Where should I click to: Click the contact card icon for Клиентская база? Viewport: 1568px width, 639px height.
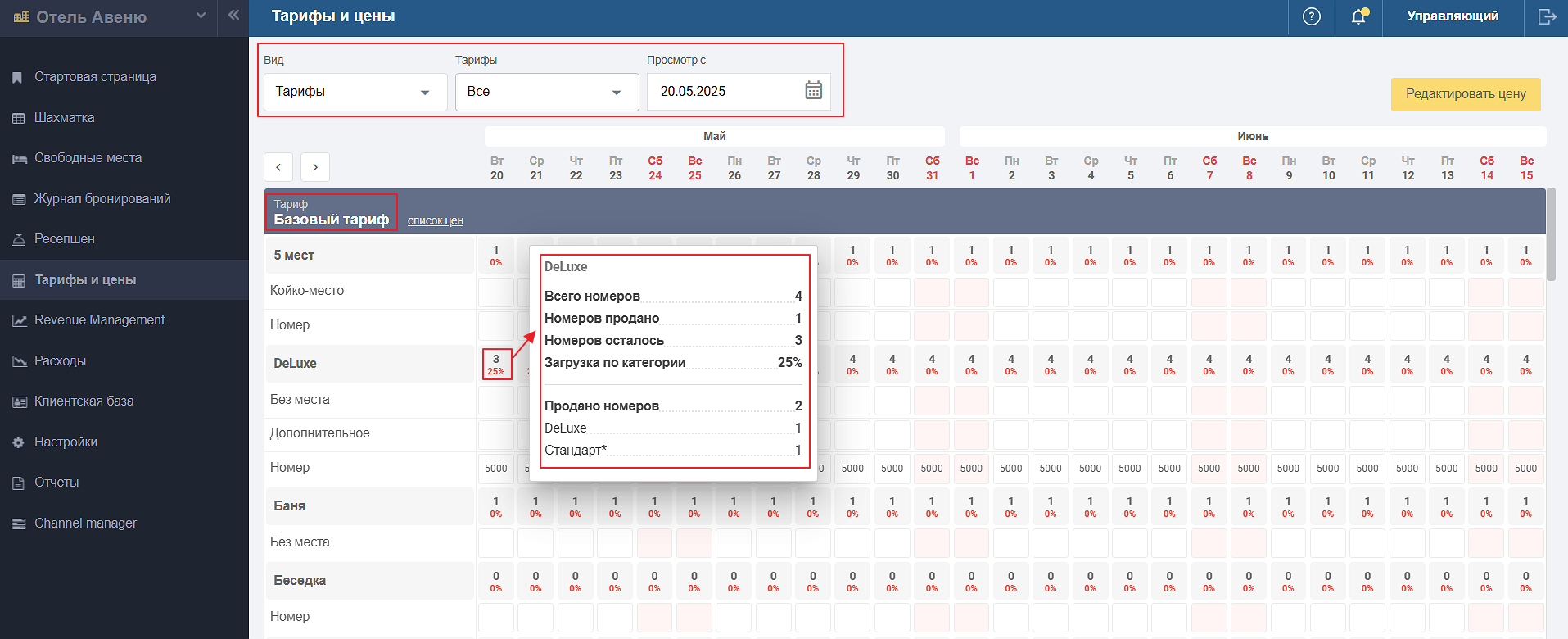coord(19,402)
